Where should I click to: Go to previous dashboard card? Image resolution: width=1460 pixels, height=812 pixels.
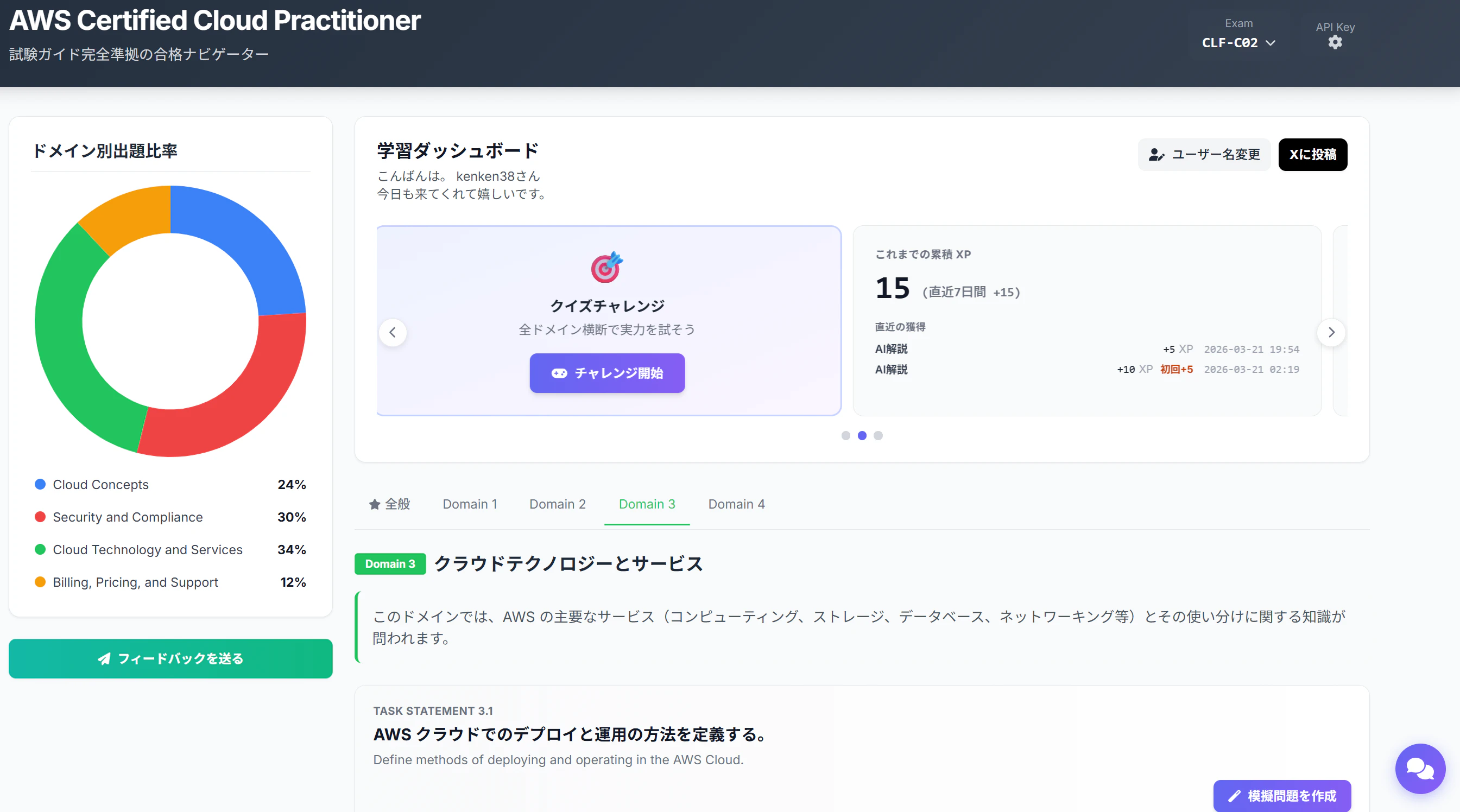393,333
